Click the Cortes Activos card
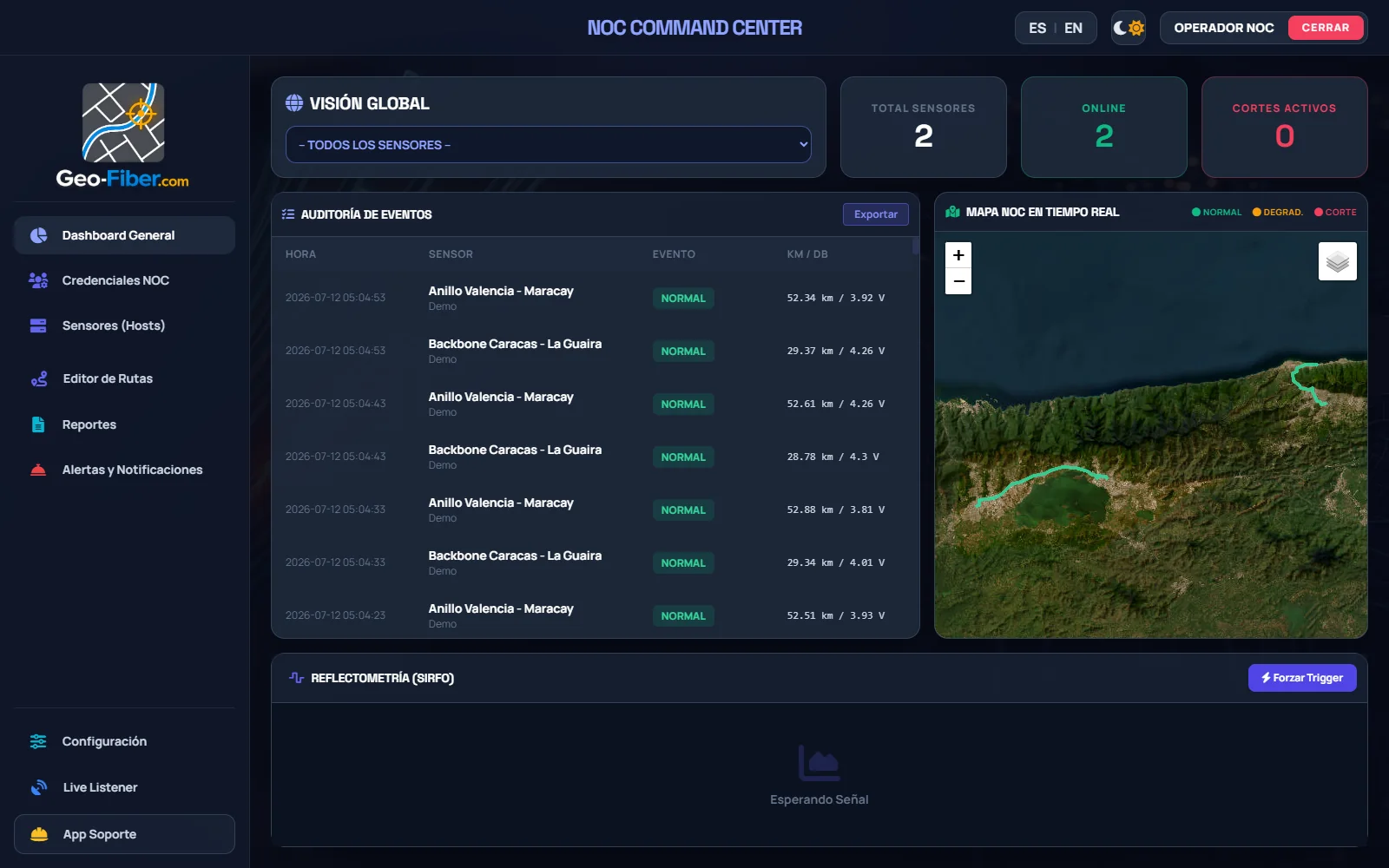This screenshot has height=868, width=1389. point(1285,127)
